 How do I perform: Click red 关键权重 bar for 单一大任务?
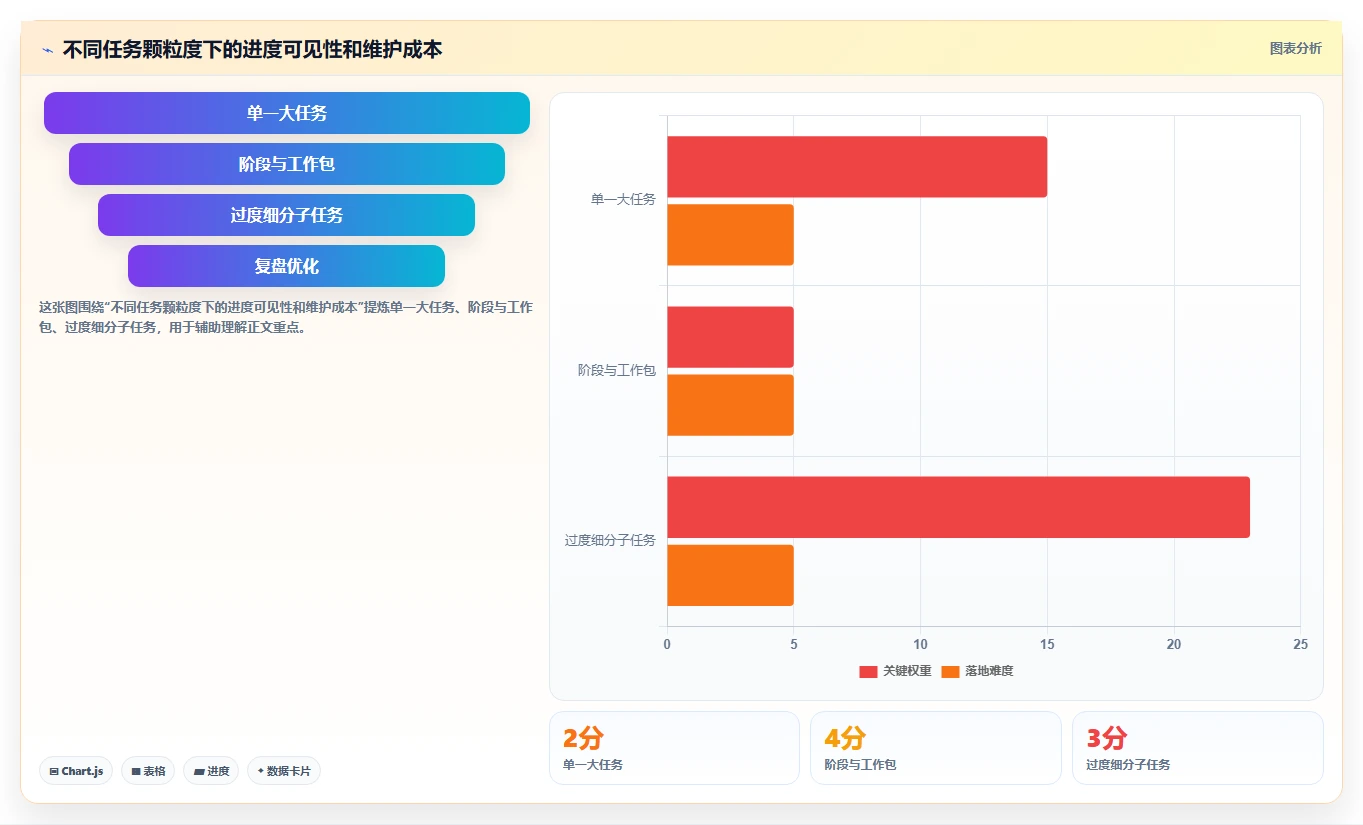click(857, 167)
